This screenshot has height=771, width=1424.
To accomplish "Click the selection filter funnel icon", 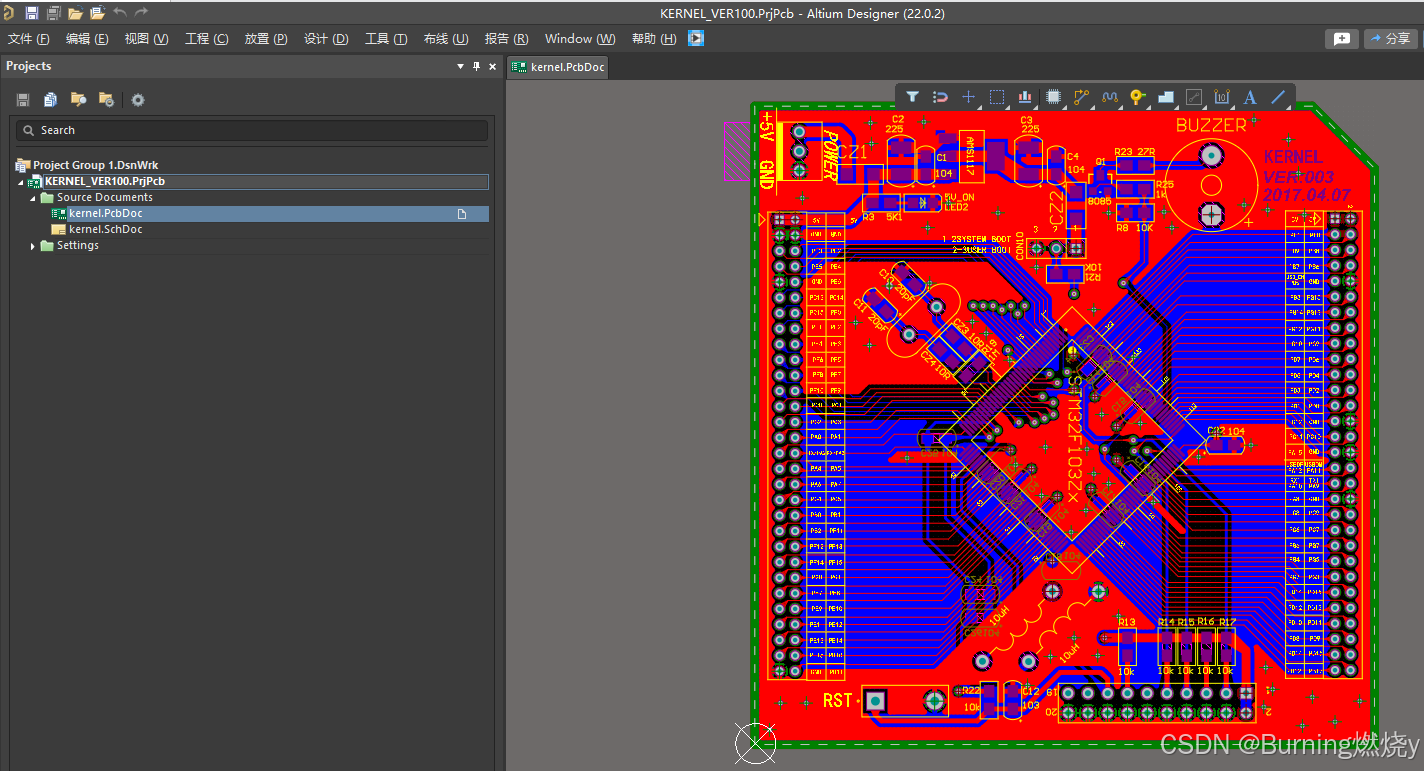I will point(912,97).
